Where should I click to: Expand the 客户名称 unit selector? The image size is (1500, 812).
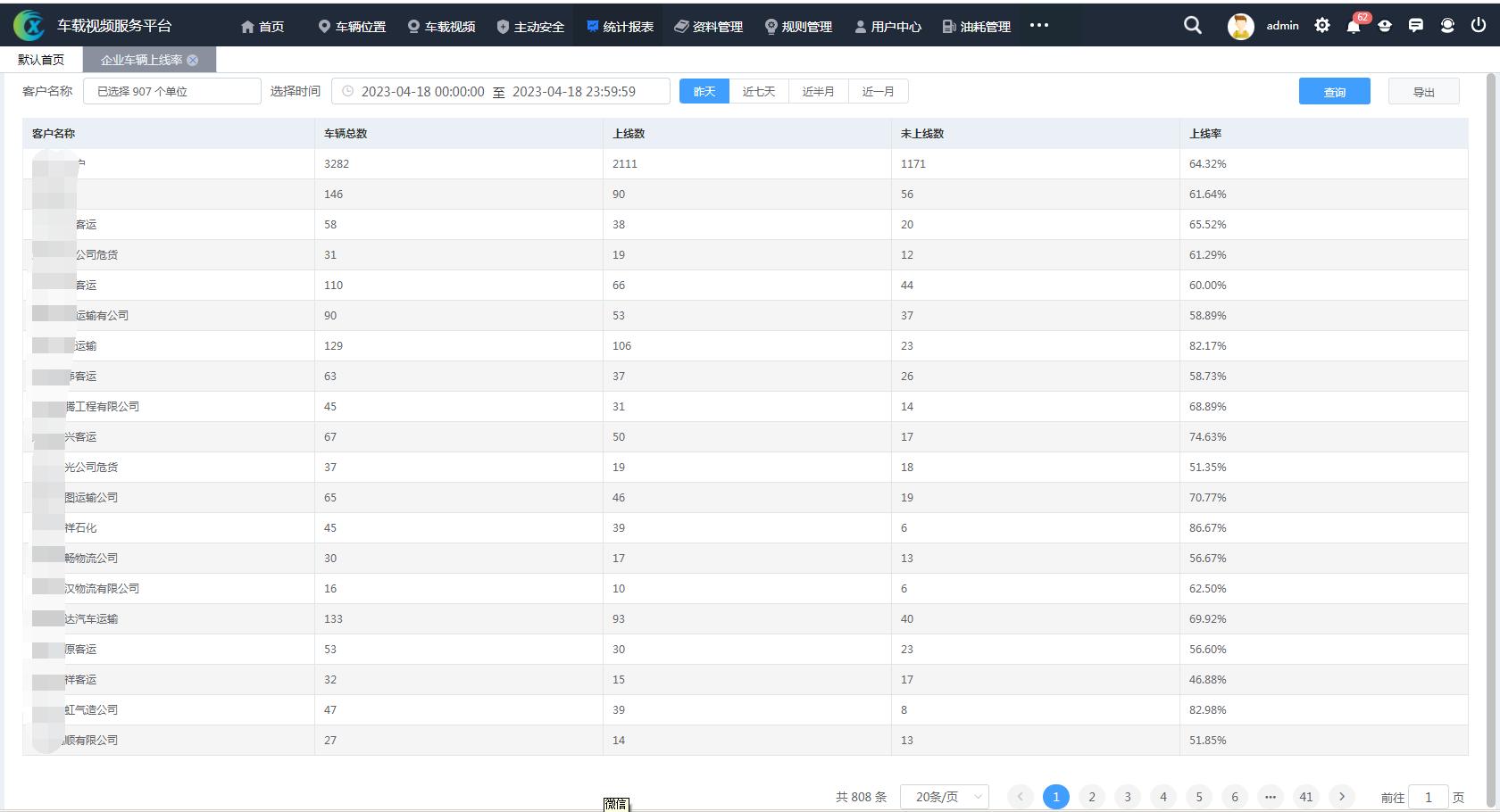pyautogui.click(x=171, y=91)
